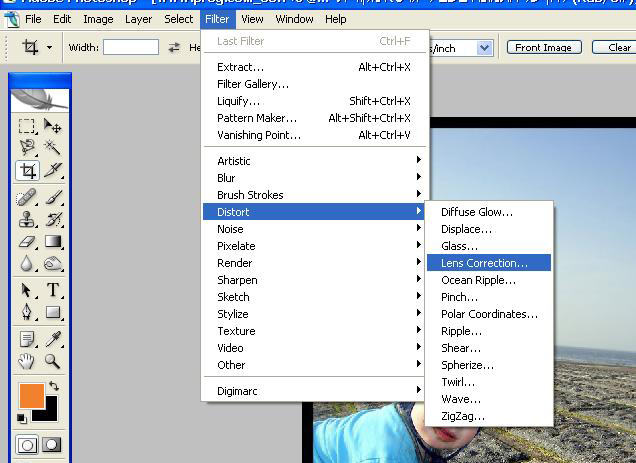The image size is (636, 463).
Task: Select the History Brush tool
Action: coord(53,220)
